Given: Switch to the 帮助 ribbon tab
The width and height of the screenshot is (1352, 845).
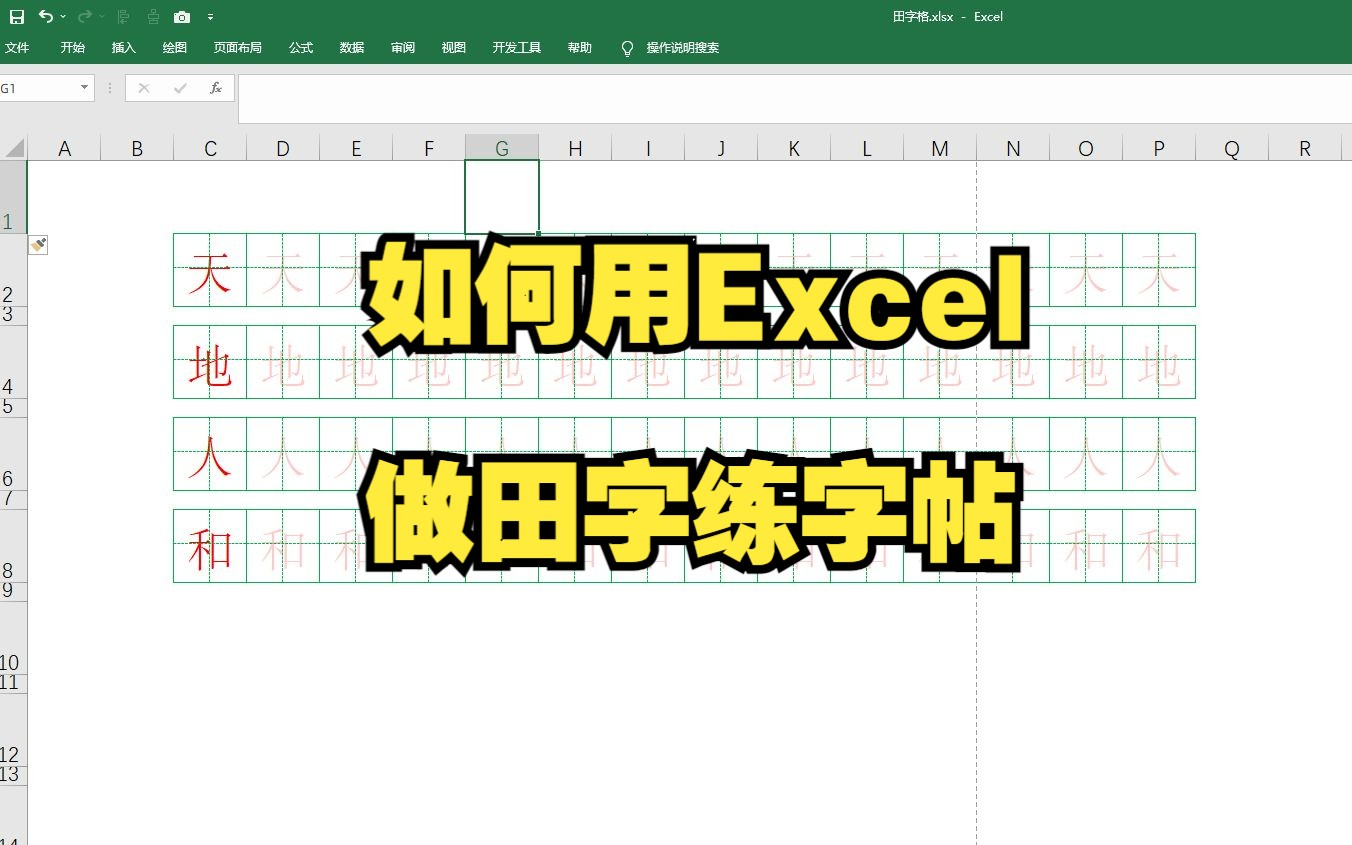Looking at the screenshot, I should click(x=580, y=48).
